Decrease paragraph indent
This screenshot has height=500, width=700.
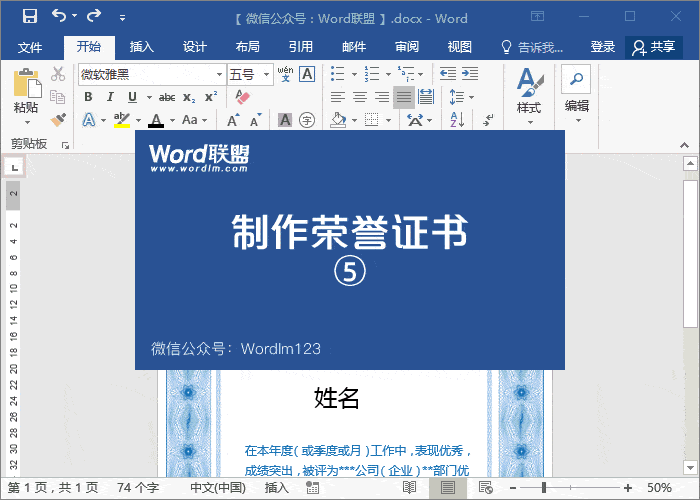click(448, 74)
